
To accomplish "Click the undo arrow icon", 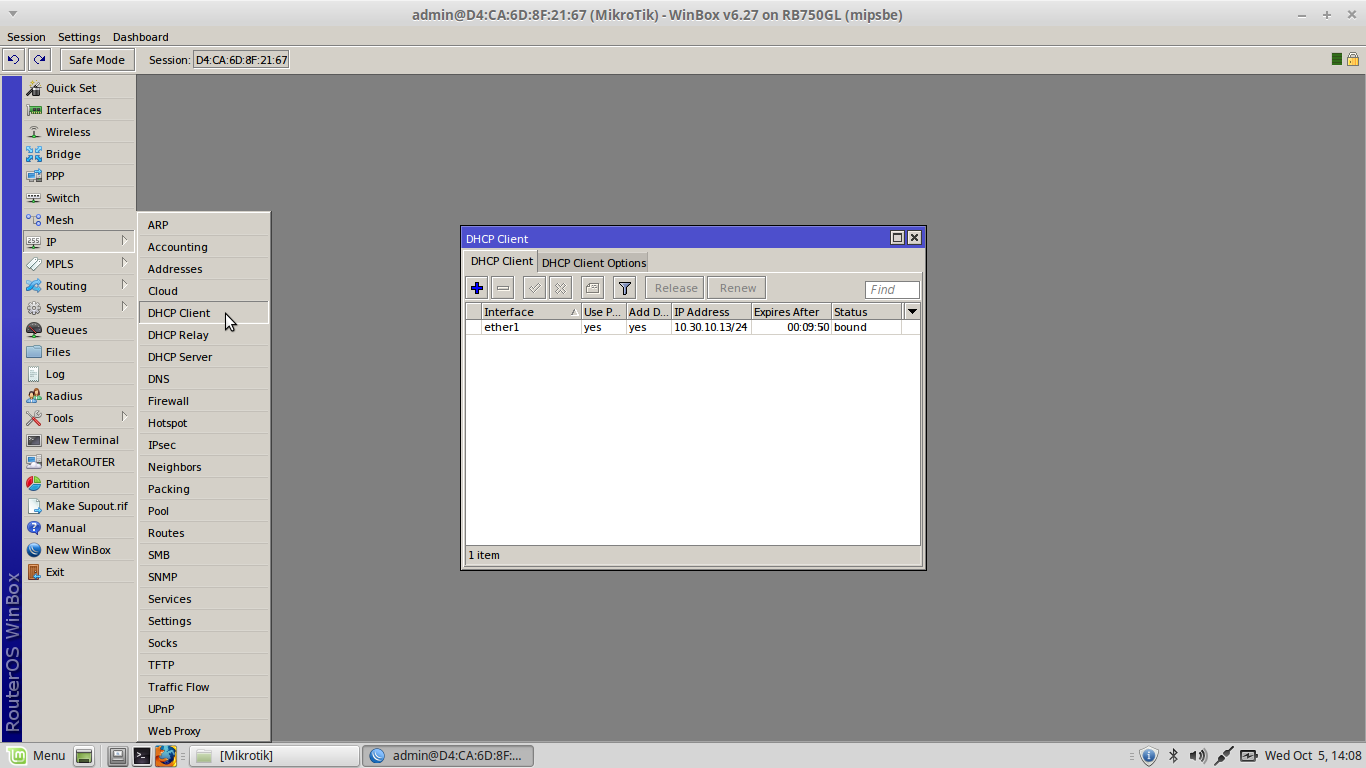I will (x=14, y=60).
